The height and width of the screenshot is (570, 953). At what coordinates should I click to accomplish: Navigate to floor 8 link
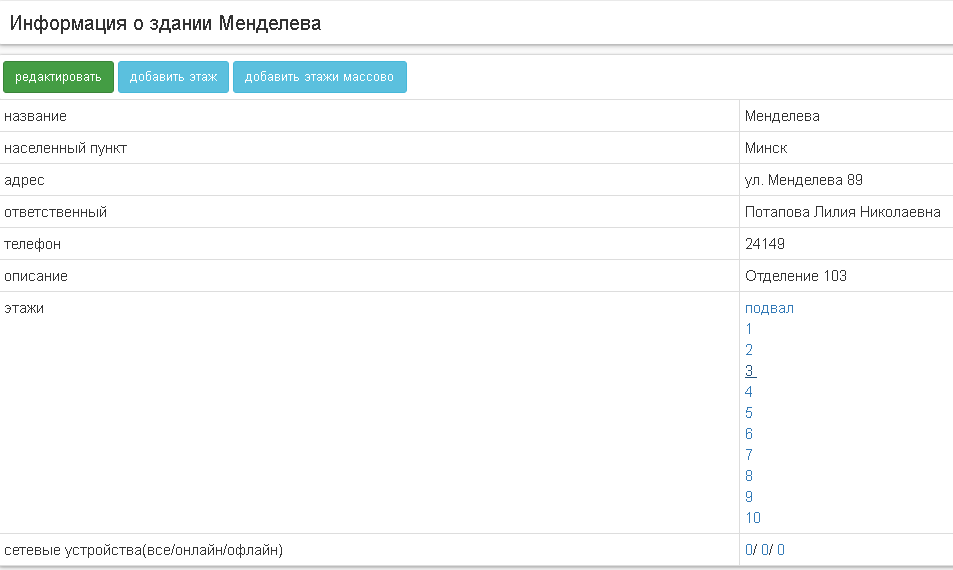[749, 476]
